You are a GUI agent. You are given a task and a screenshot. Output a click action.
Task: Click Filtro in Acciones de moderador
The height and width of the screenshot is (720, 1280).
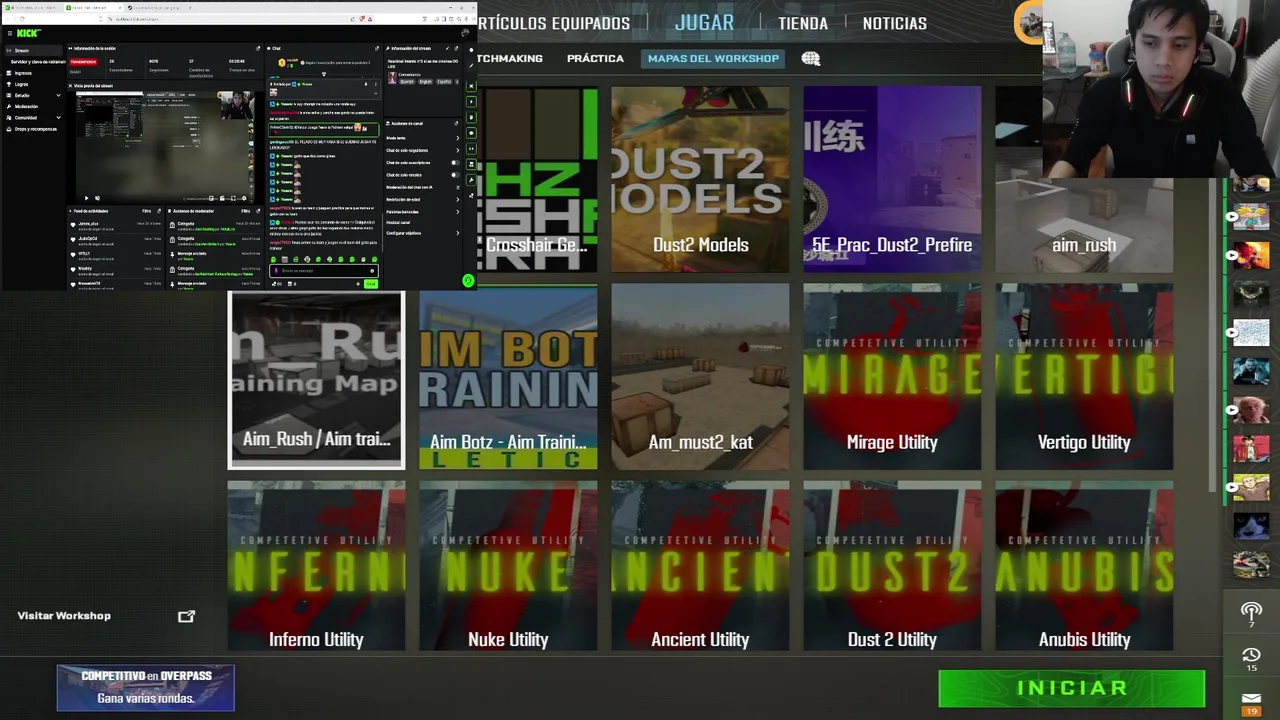(x=246, y=211)
